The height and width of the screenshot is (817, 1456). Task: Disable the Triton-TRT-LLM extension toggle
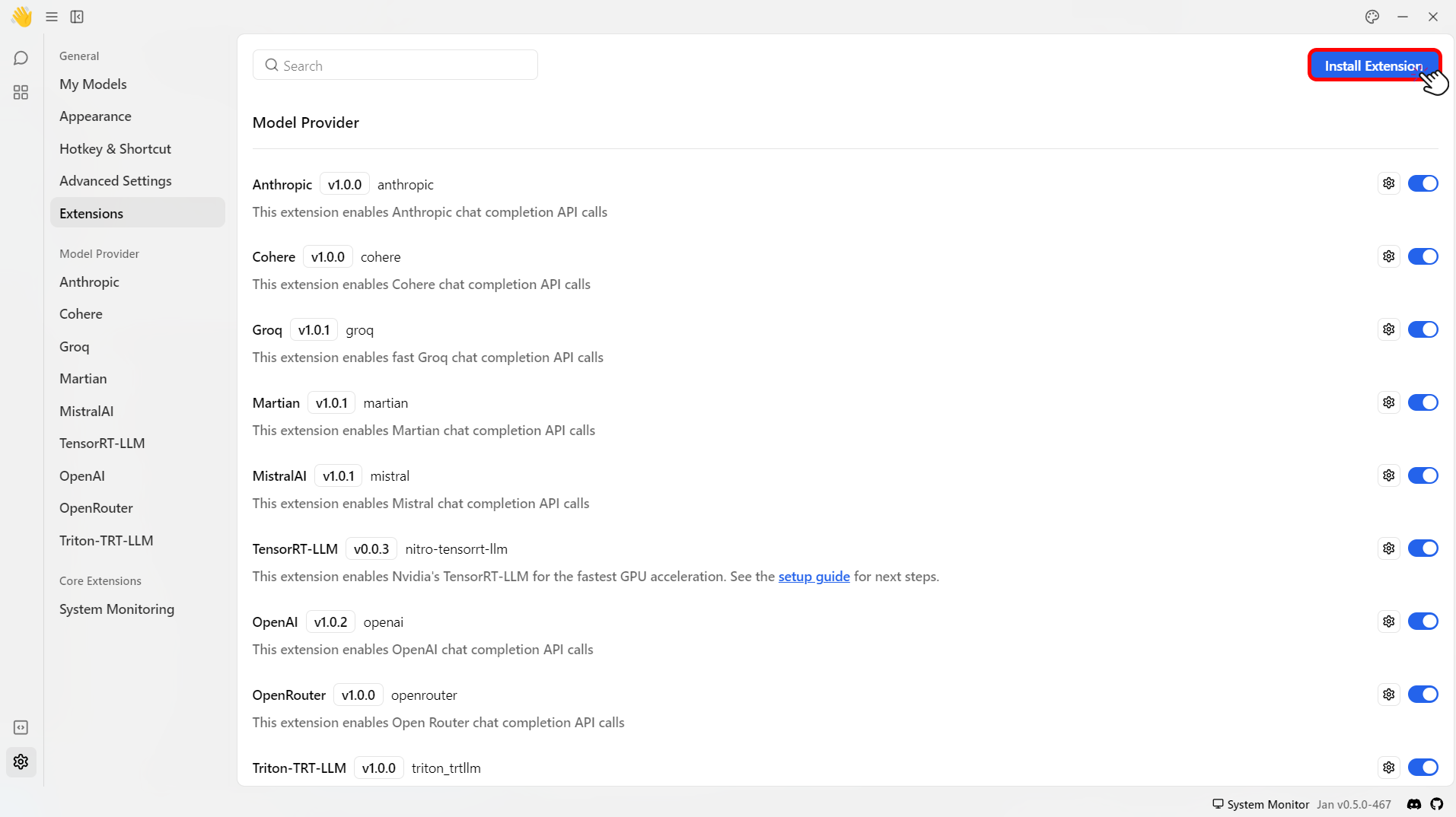pos(1423,768)
